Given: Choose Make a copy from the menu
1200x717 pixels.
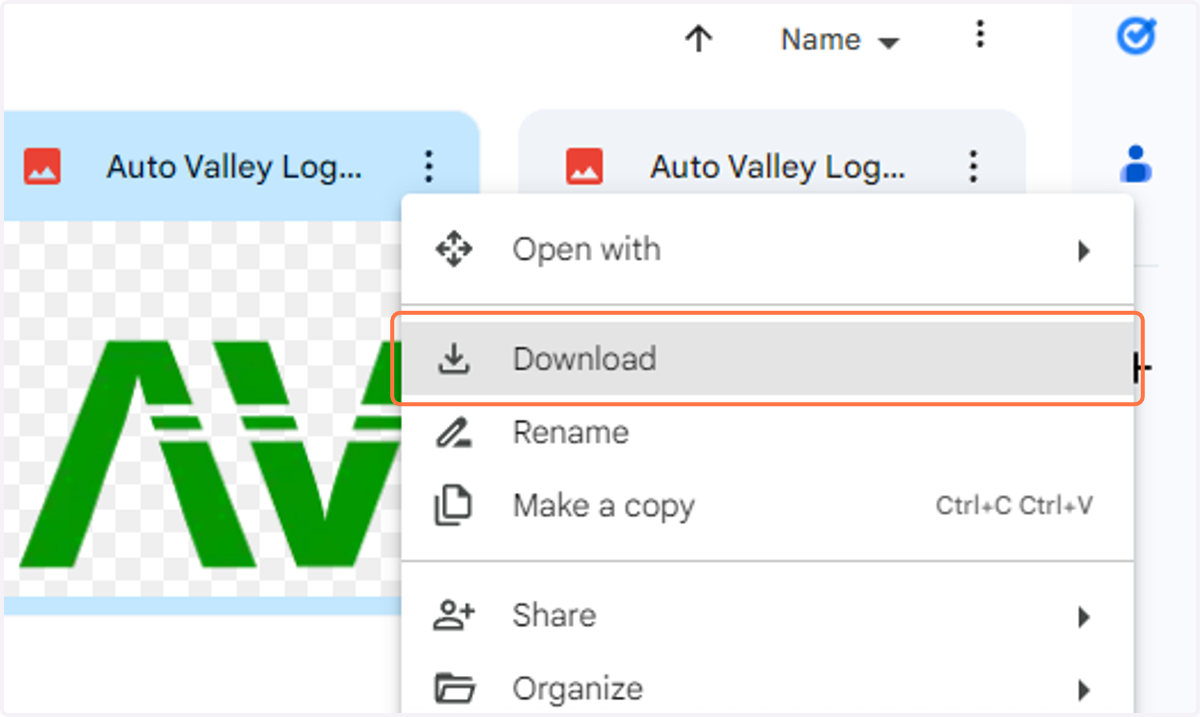Looking at the screenshot, I should [x=767, y=506].
